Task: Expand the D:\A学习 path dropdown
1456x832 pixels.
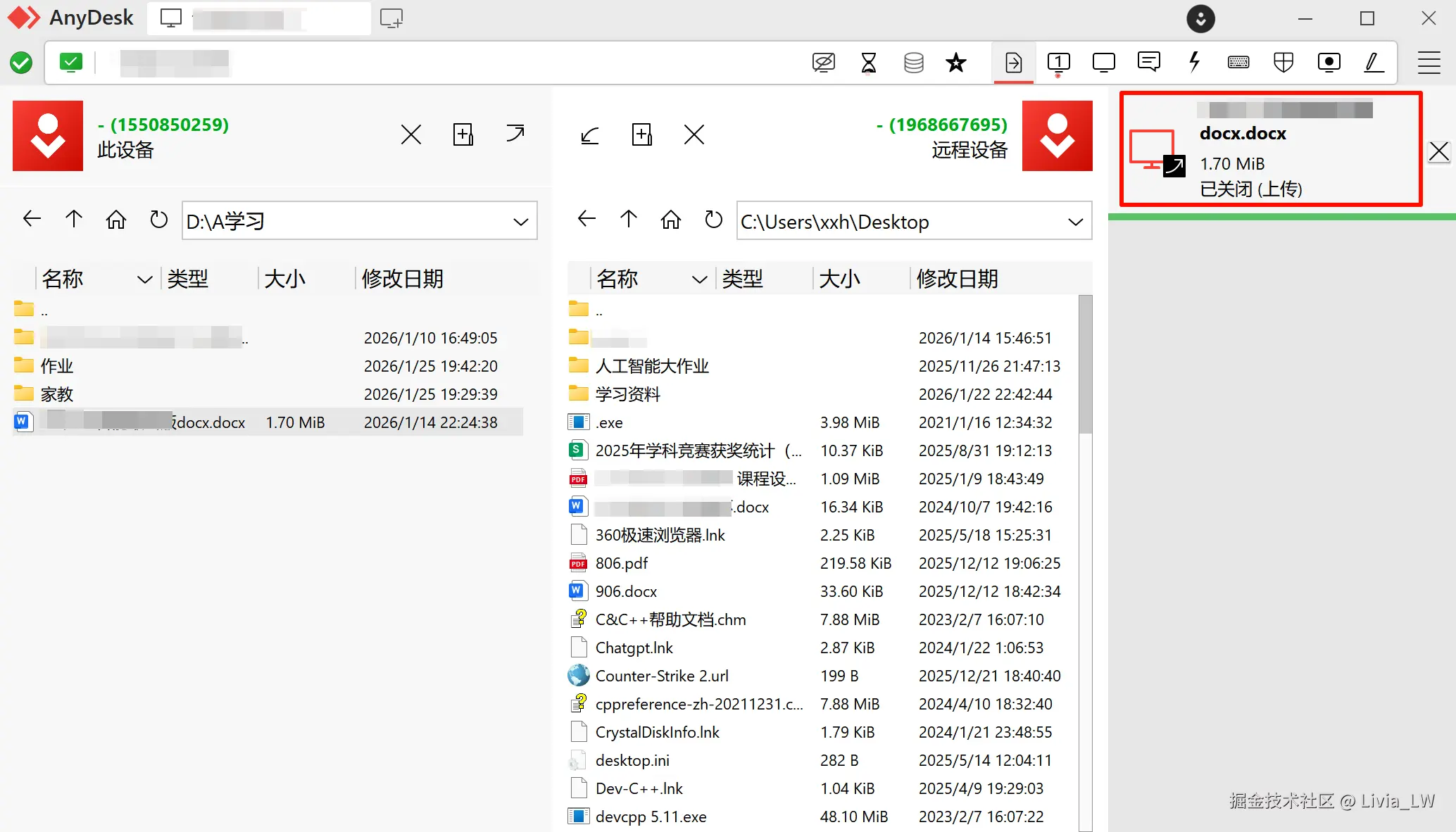Action: [521, 222]
